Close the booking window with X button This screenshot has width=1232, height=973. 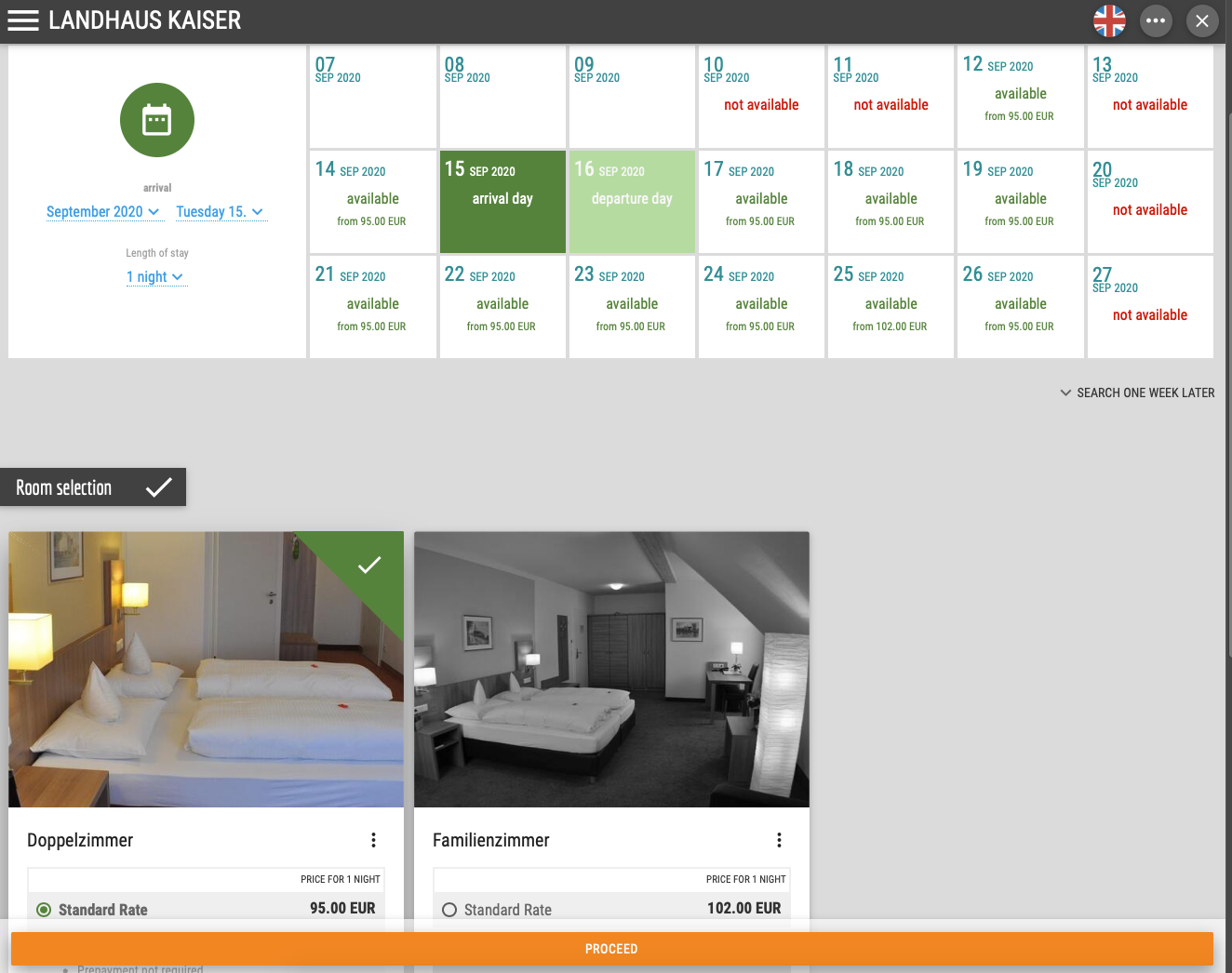point(1202,20)
